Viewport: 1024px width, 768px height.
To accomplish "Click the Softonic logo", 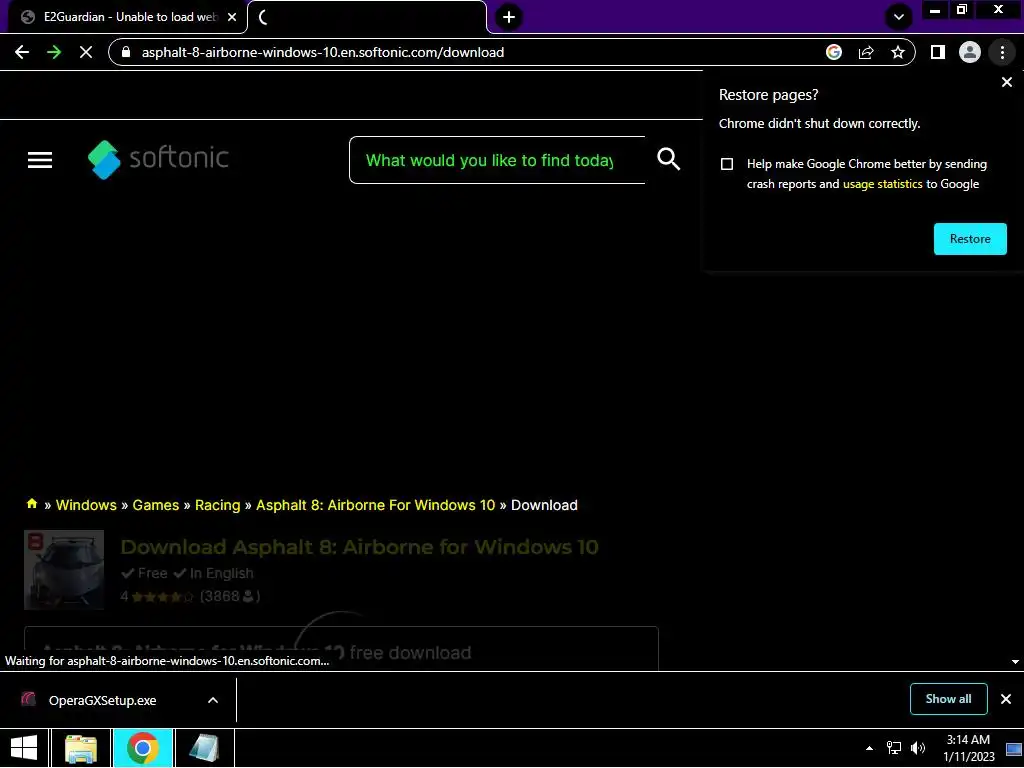I will 158,159.
